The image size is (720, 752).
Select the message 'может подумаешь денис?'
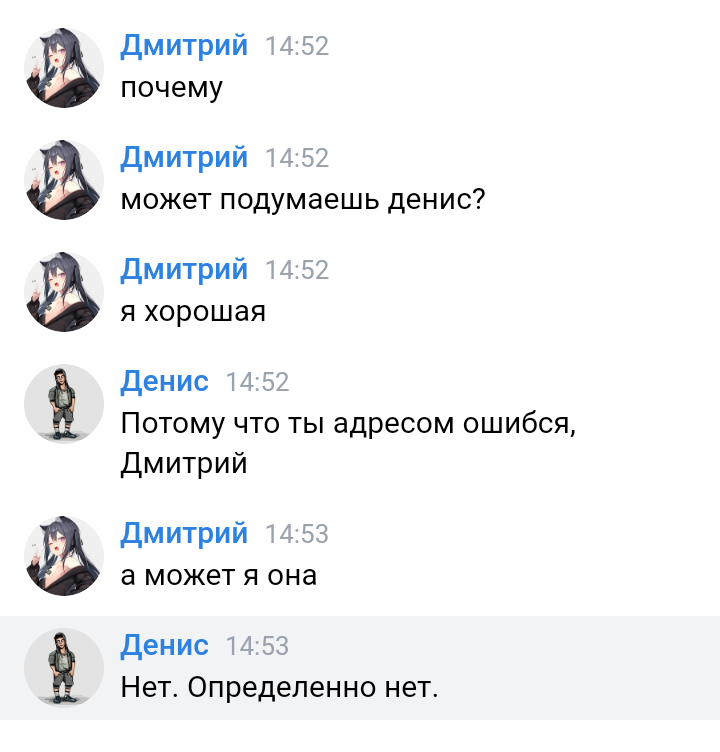point(302,200)
